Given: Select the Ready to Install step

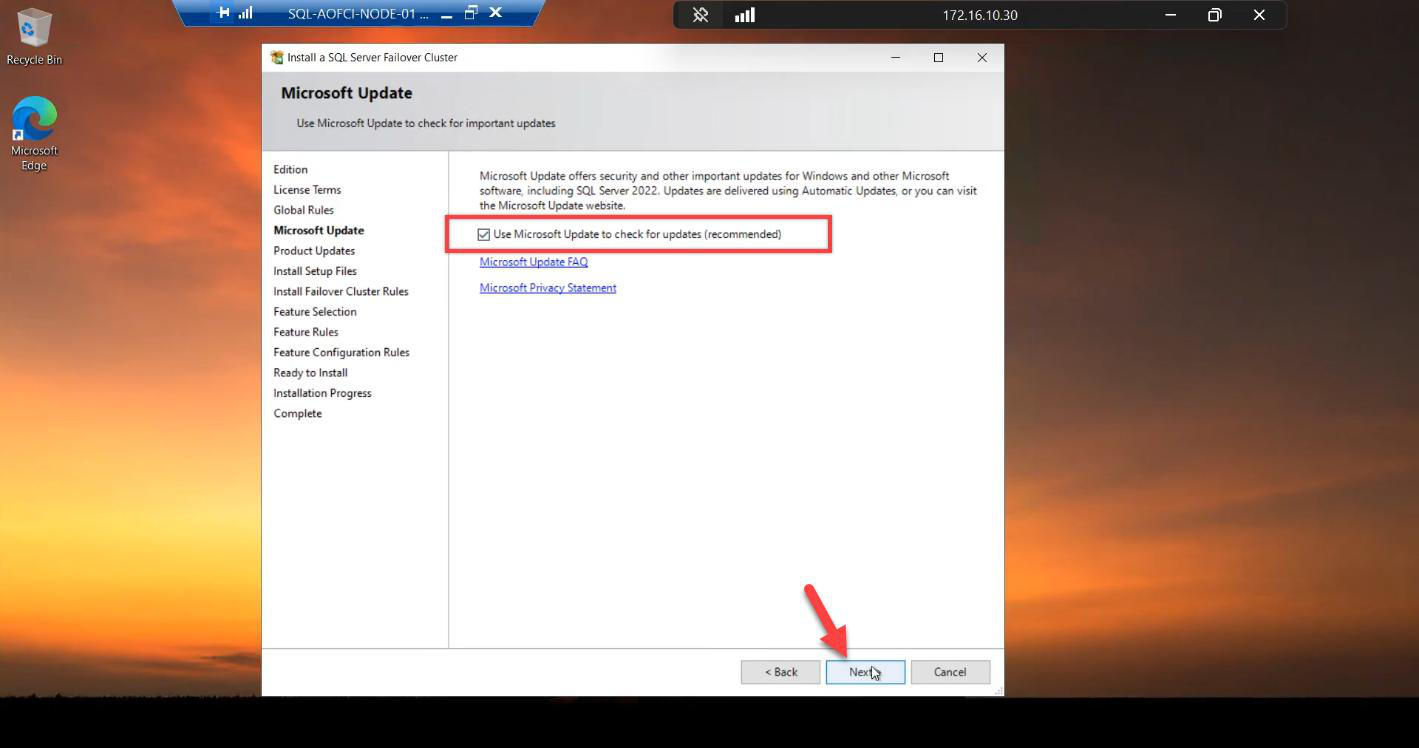Looking at the screenshot, I should 311,373.
